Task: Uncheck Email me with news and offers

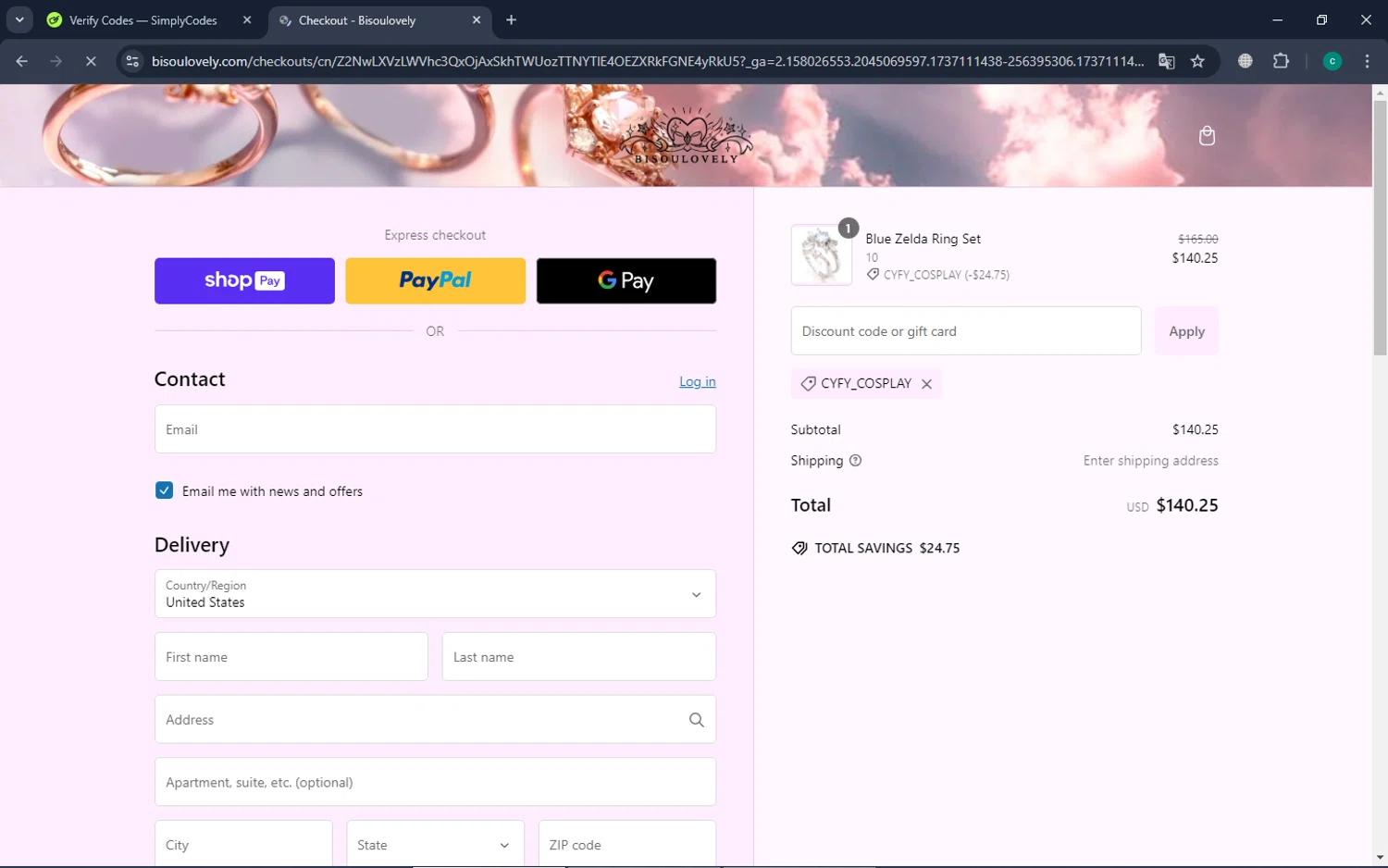Action: click(x=164, y=490)
